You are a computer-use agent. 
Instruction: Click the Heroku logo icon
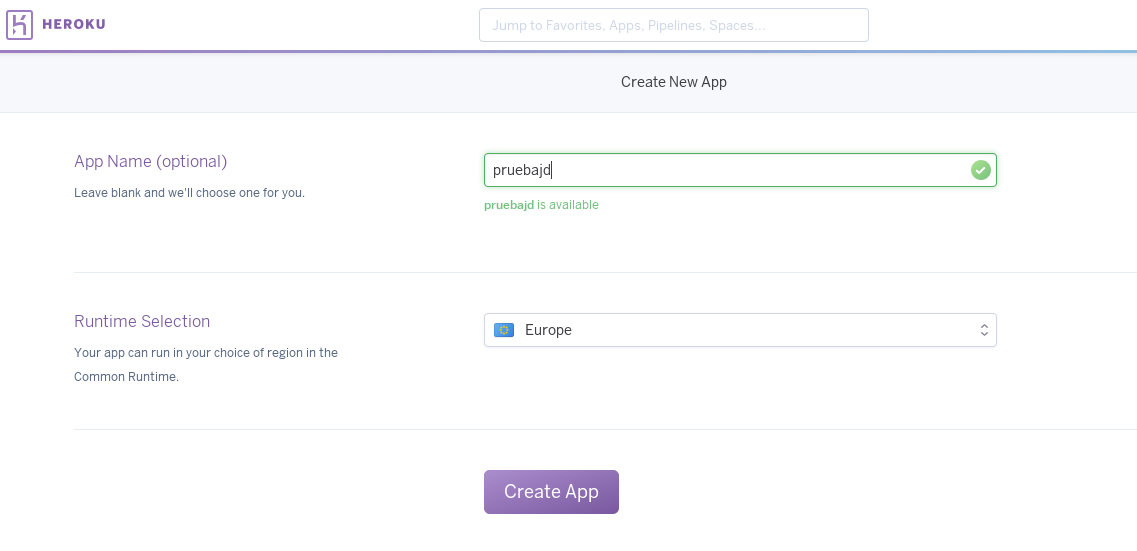20,25
